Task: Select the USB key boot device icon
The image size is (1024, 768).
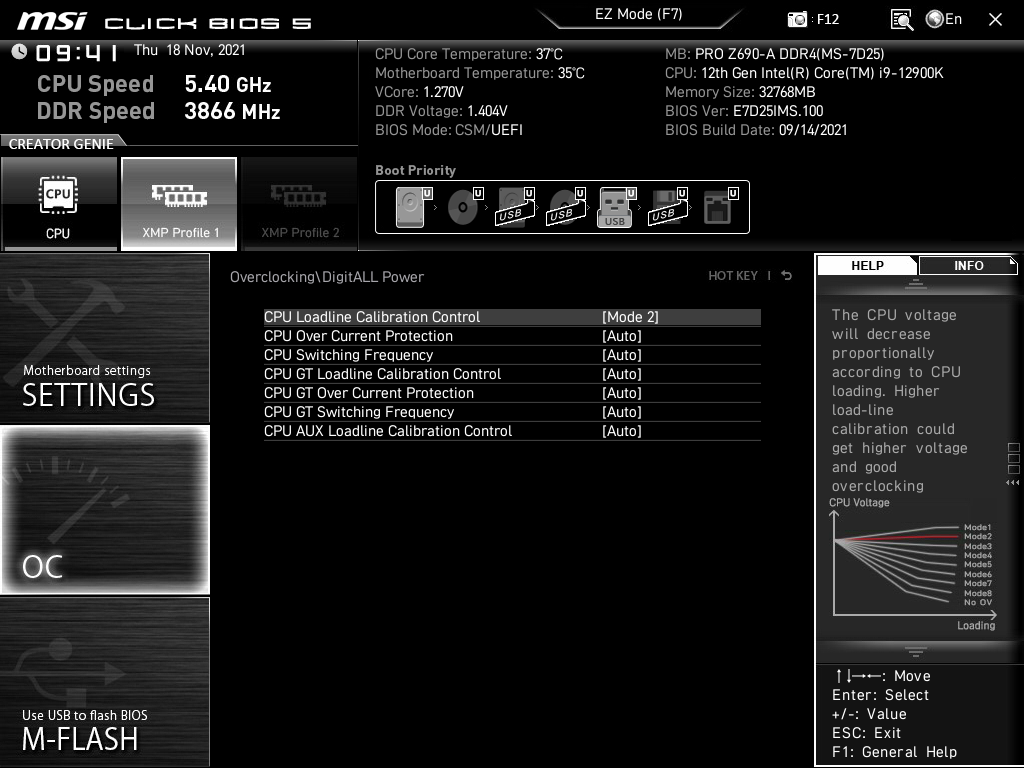Action: [x=616, y=207]
